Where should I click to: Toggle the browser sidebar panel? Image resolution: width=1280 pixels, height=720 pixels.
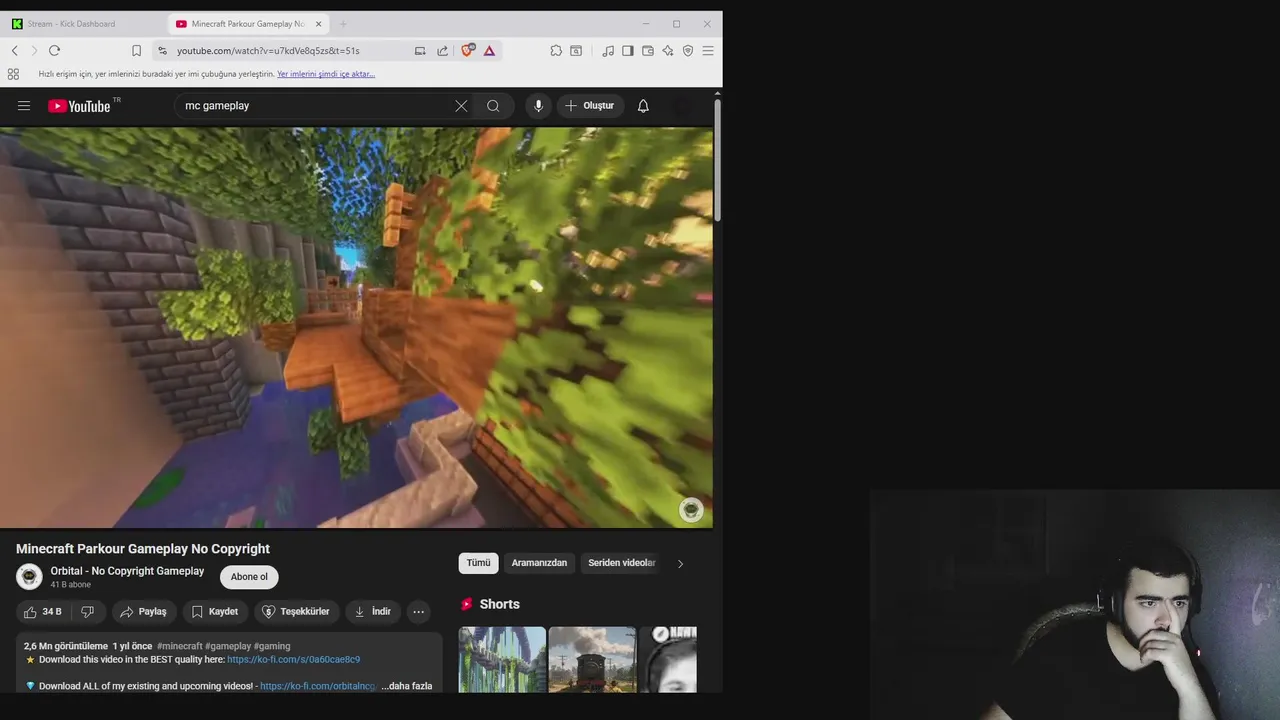(x=628, y=51)
